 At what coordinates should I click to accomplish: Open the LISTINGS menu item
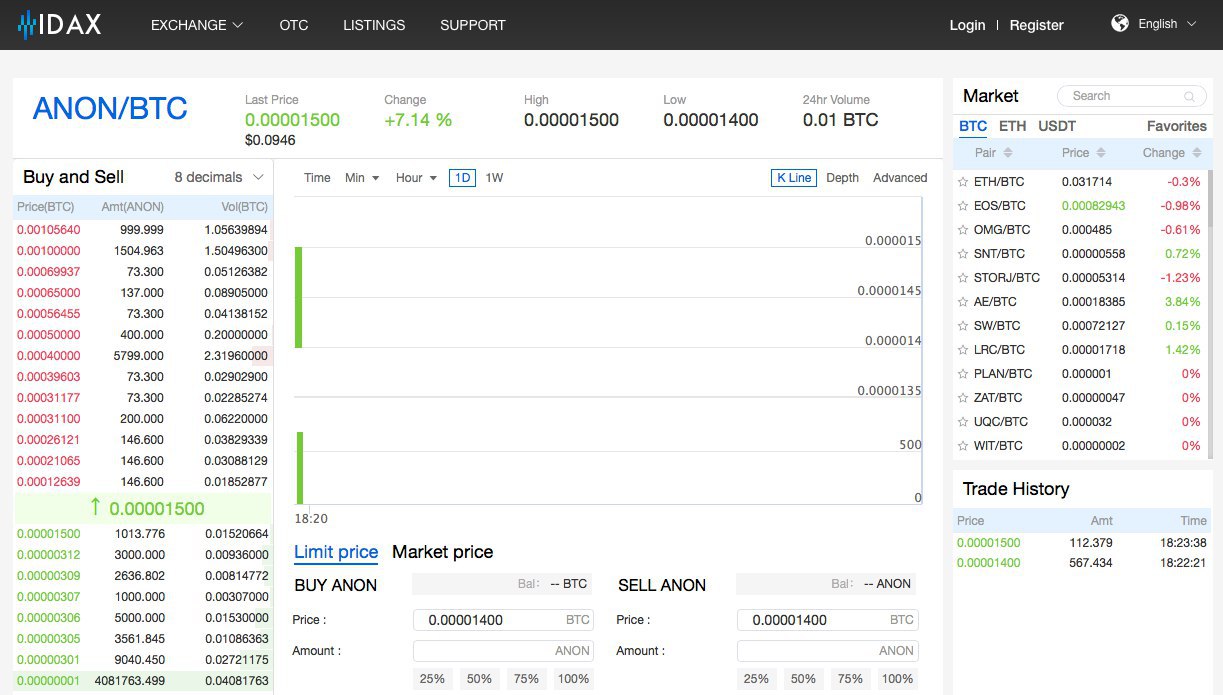pos(374,25)
